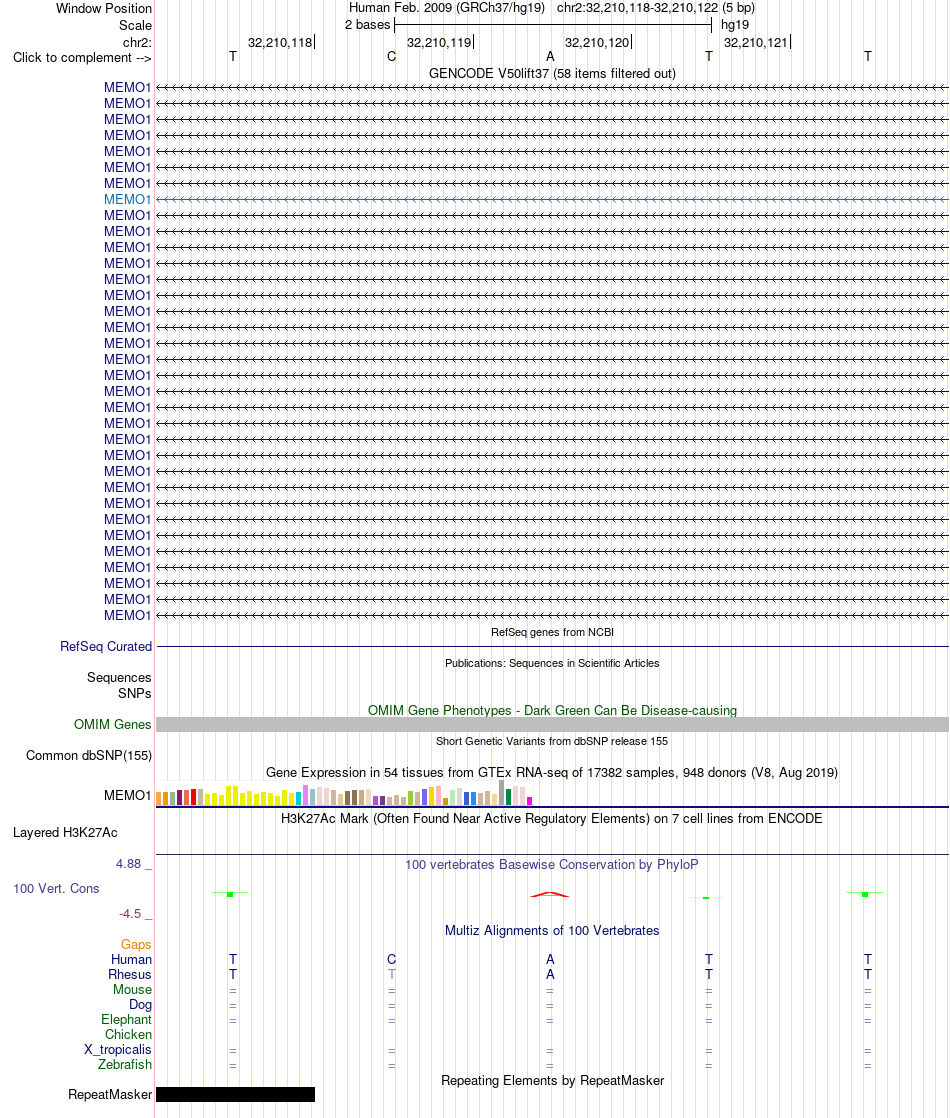Select the 'Dog' alignment row label
This screenshot has width=950, height=1118.
click(141, 1005)
